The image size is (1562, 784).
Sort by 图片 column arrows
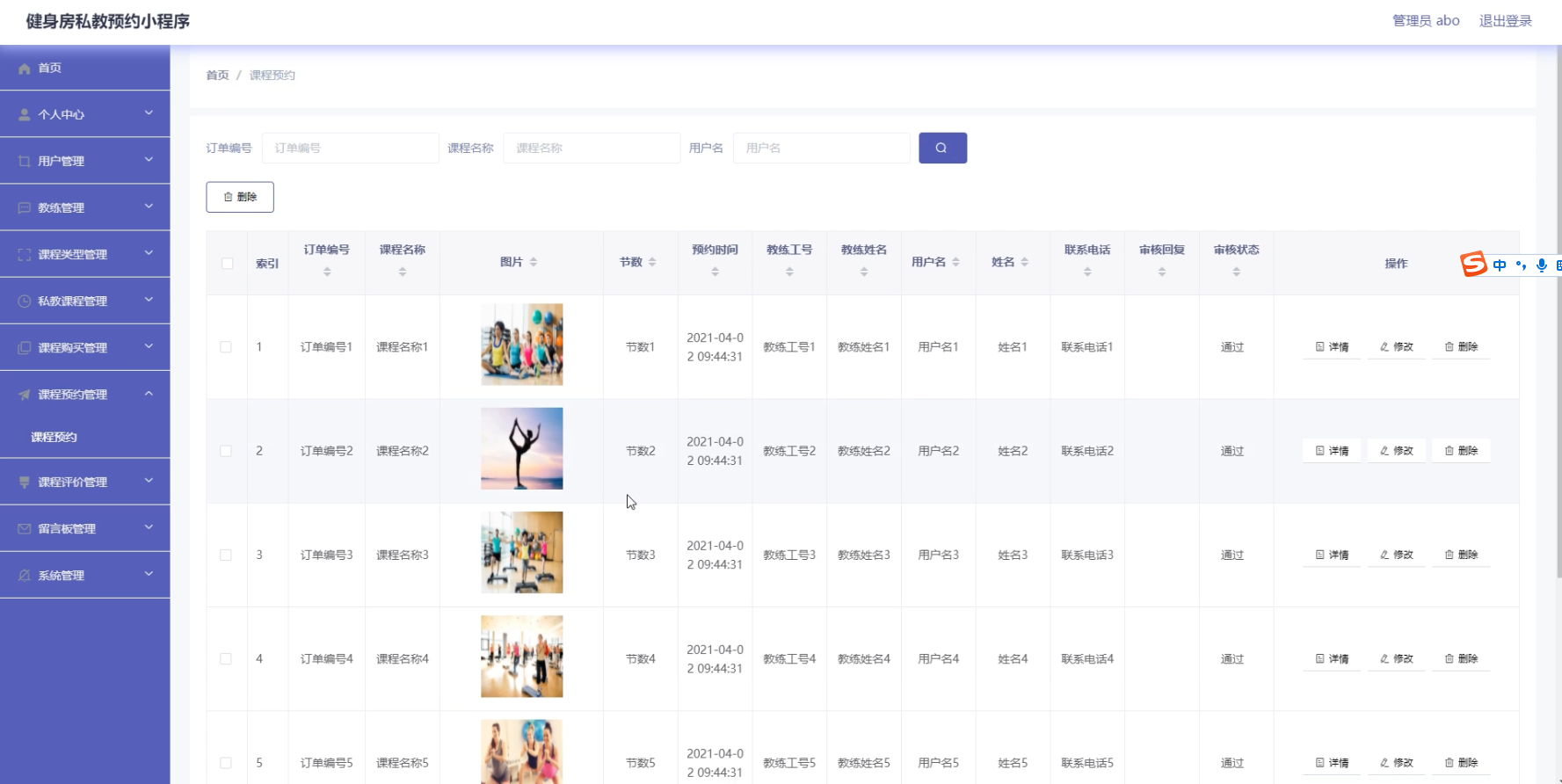[534, 262]
